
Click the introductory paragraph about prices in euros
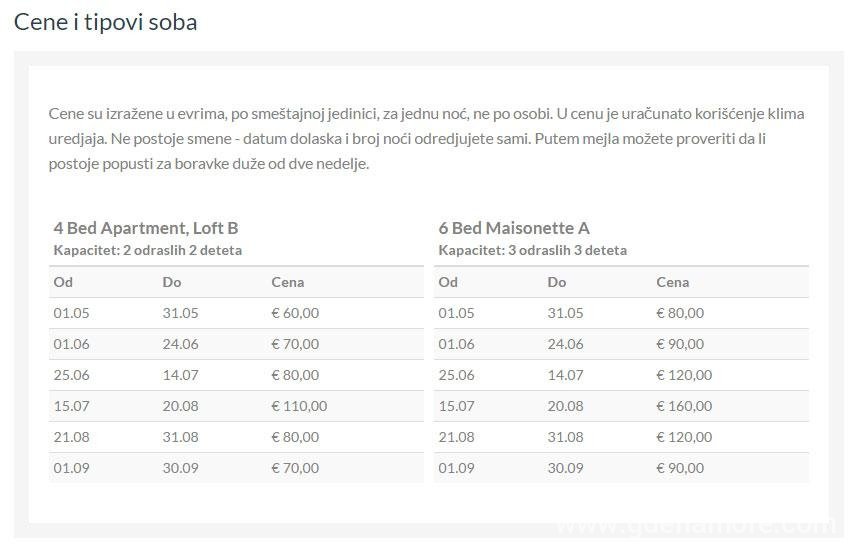426,138
